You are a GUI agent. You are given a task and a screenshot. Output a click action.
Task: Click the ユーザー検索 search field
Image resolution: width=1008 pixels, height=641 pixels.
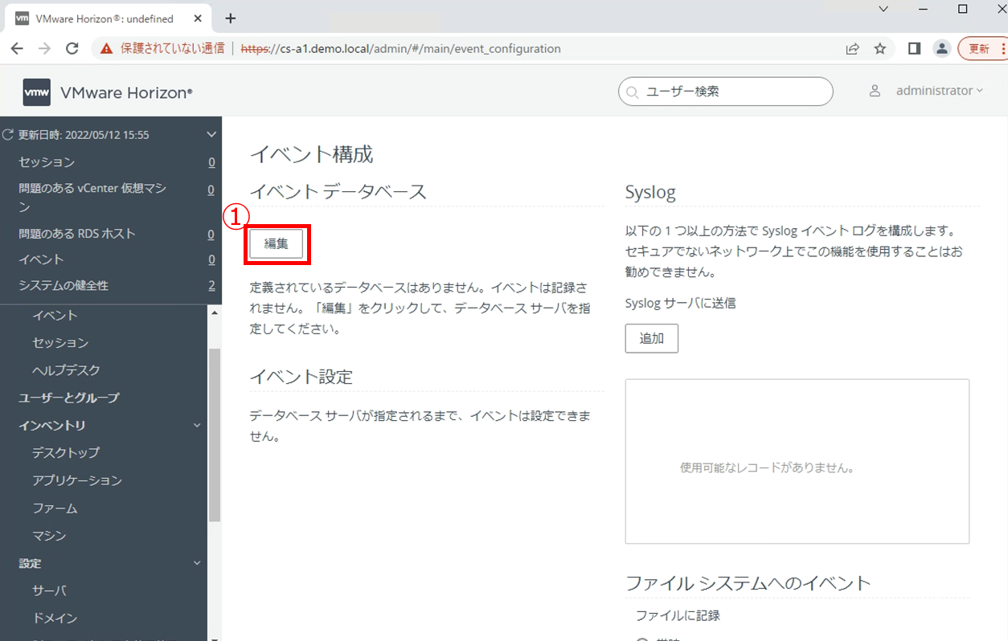click(725, 91)
